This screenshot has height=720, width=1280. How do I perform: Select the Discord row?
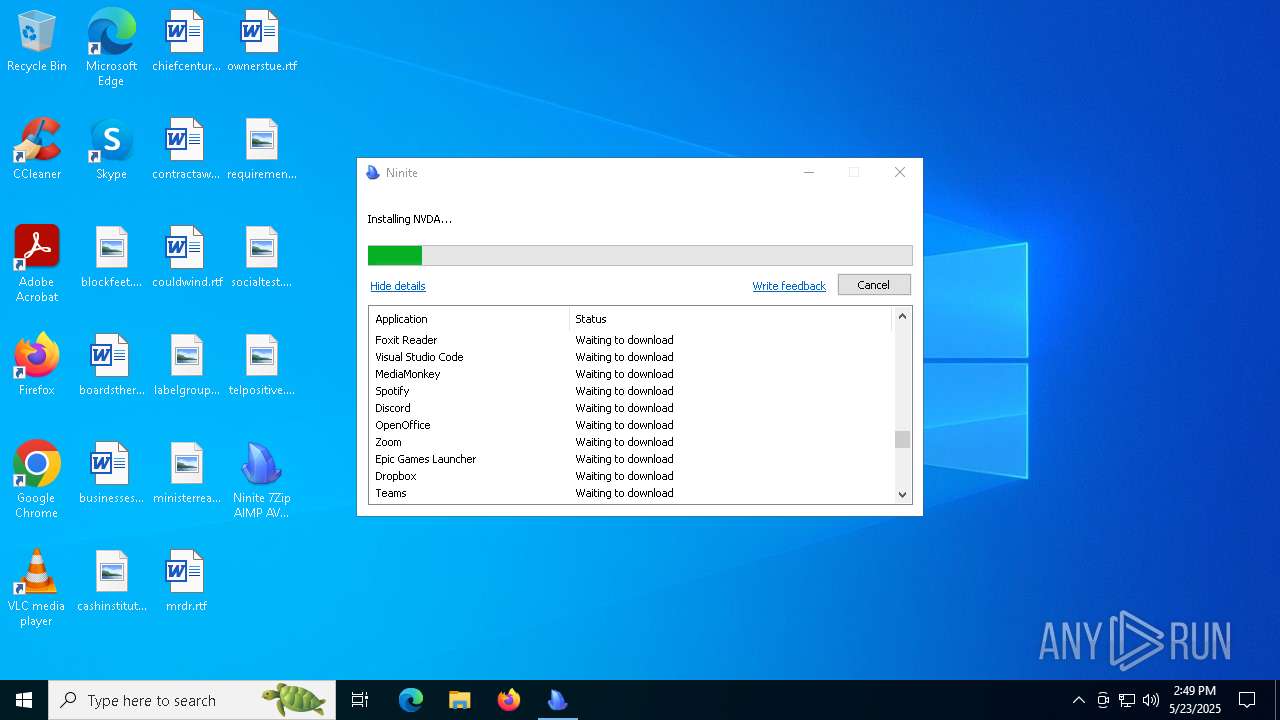pyautogui.click(x=630, y=408)
